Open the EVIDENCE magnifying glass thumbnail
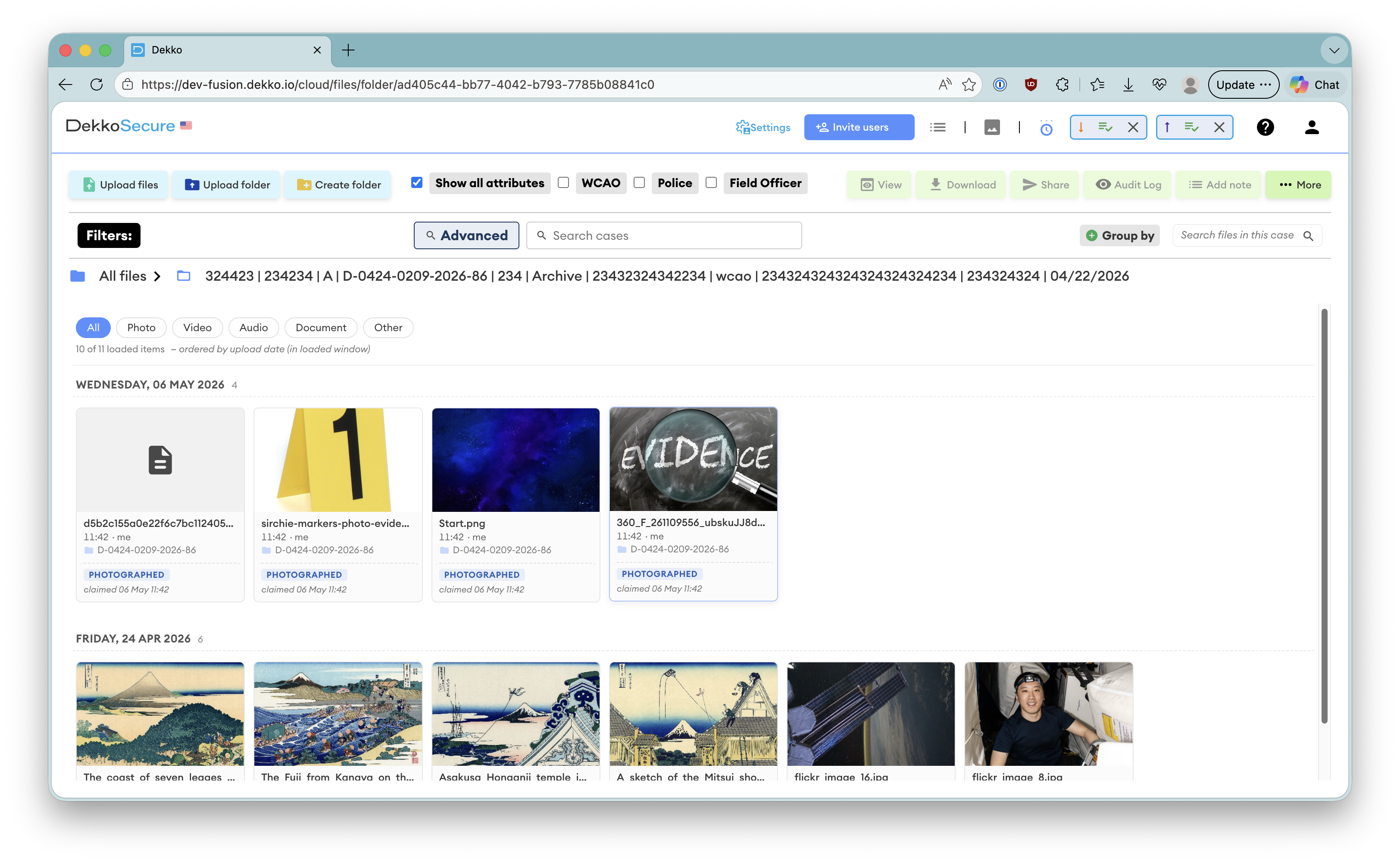The width and height of the screenshot is (1400, 865). point(693,459)
